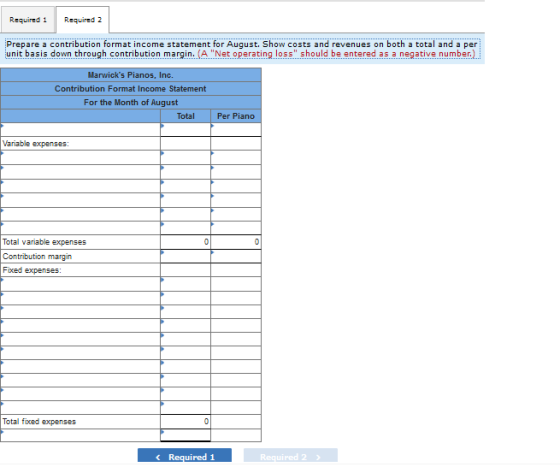Image resolution: width=560 pixels, height=467 pixels.
Task: Click the second fixed expense Total cell
Action: click(x=185, y=298)
